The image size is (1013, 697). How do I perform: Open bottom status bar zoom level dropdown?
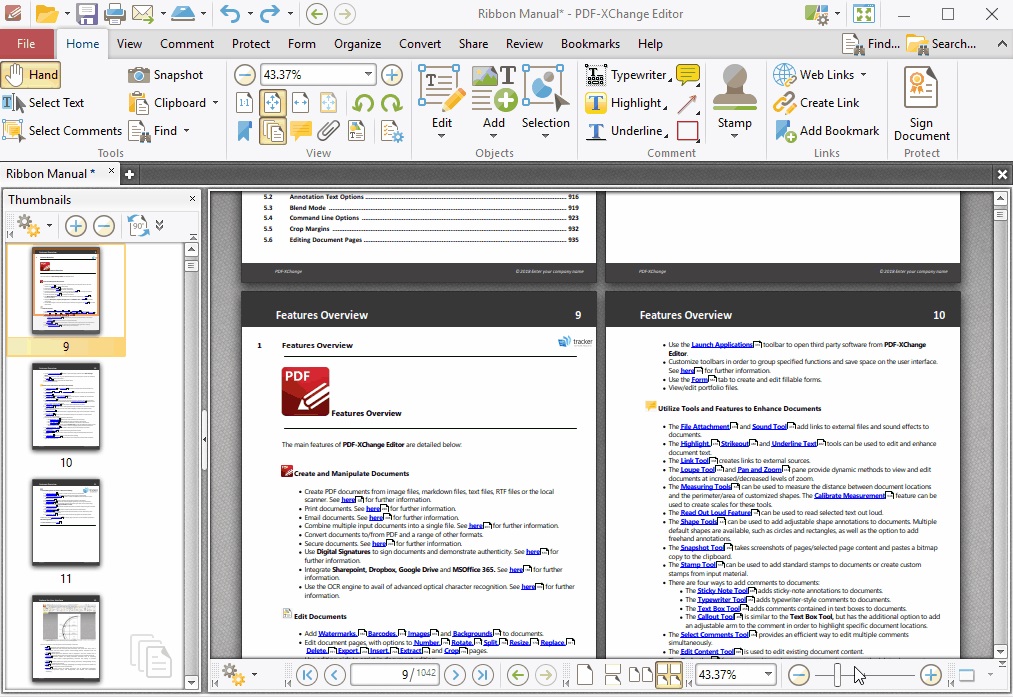coord(768,674)
